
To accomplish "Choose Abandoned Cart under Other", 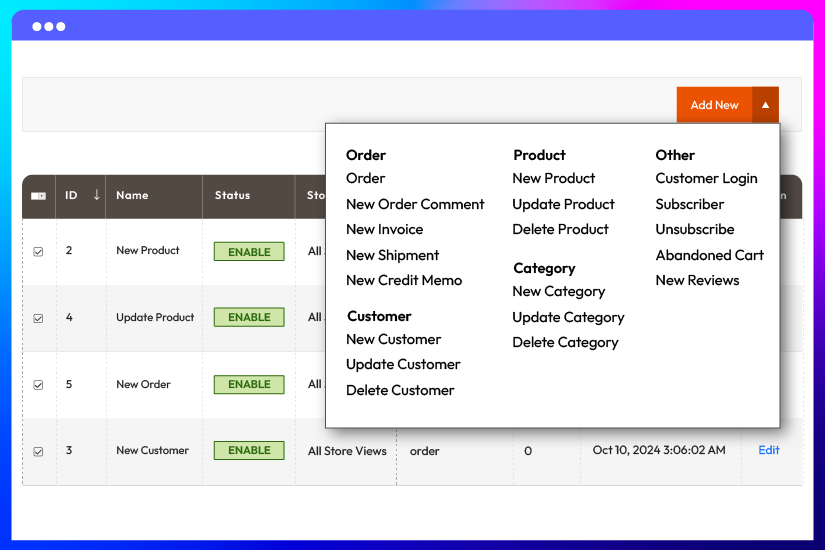I will (x=709, y=255).
